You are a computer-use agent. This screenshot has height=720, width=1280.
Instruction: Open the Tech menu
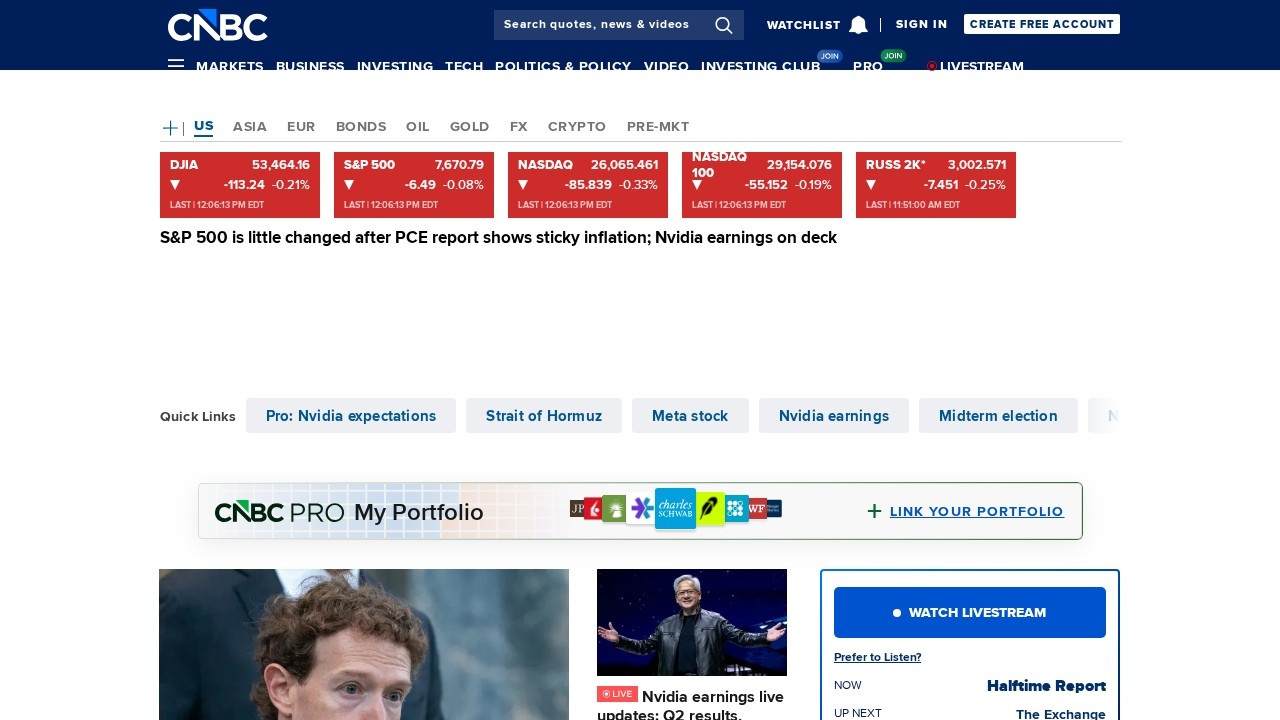[x=464, y=66]
